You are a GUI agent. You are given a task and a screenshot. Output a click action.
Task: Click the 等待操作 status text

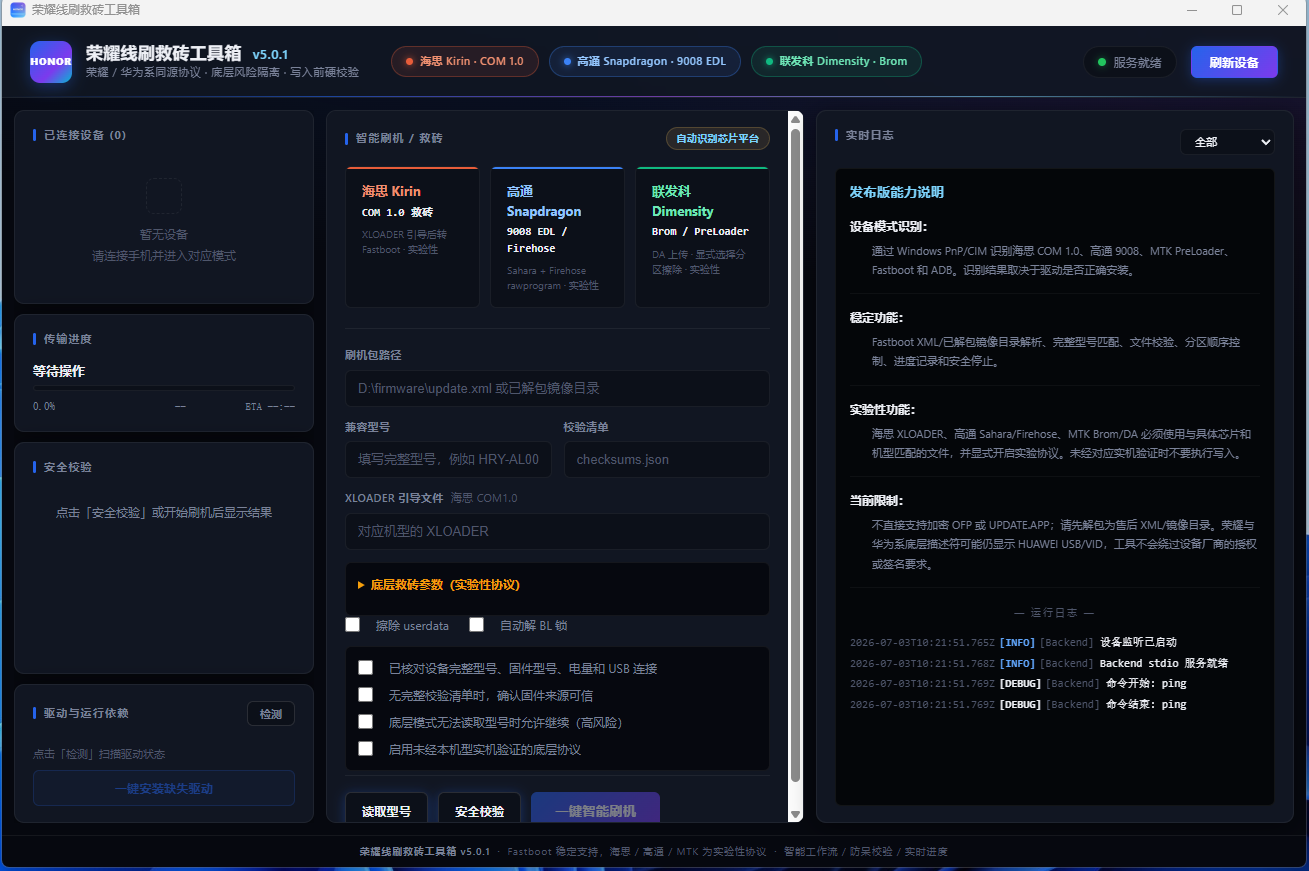pos(59,371)
